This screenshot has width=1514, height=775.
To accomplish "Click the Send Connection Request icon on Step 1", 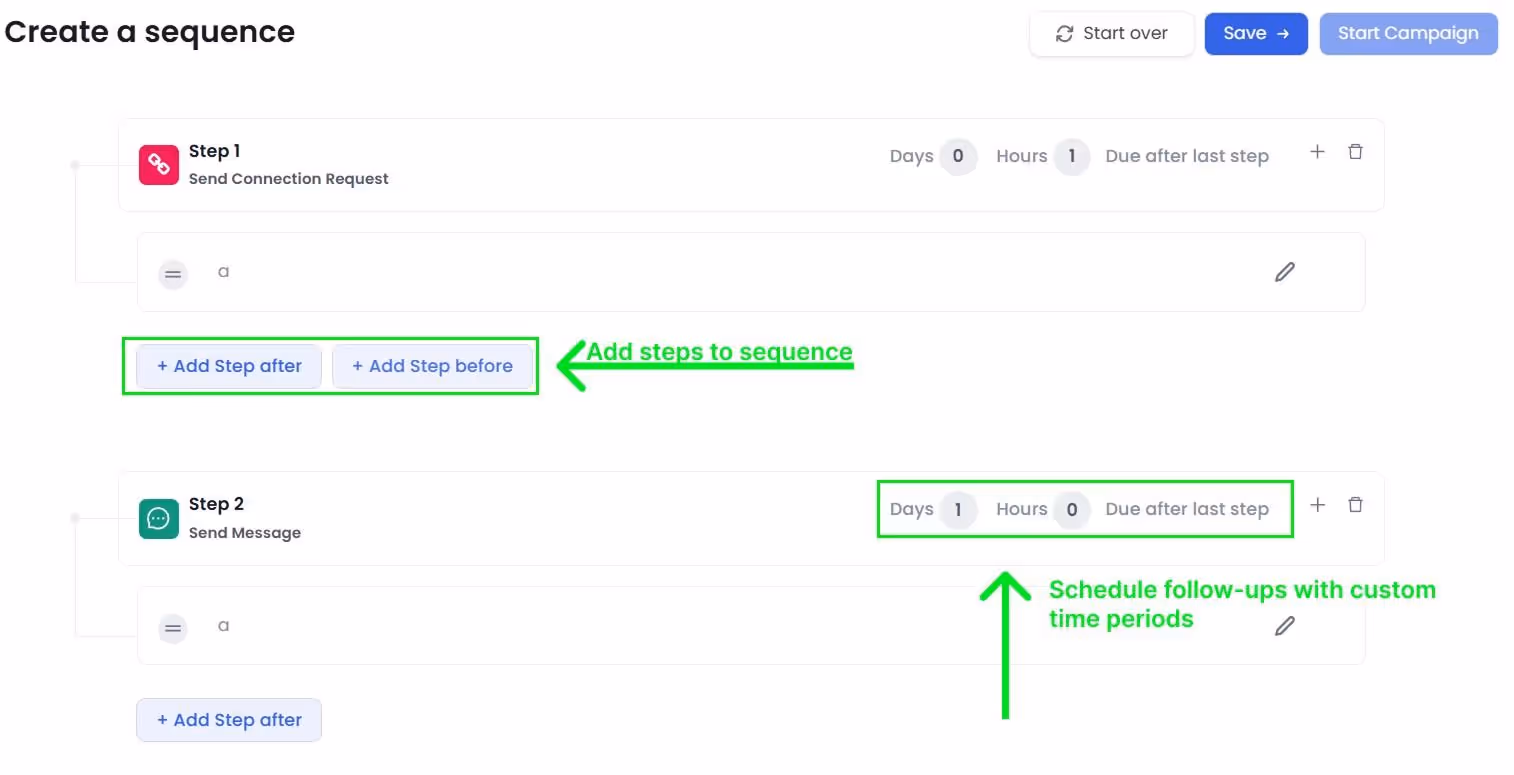I will 157,164.
